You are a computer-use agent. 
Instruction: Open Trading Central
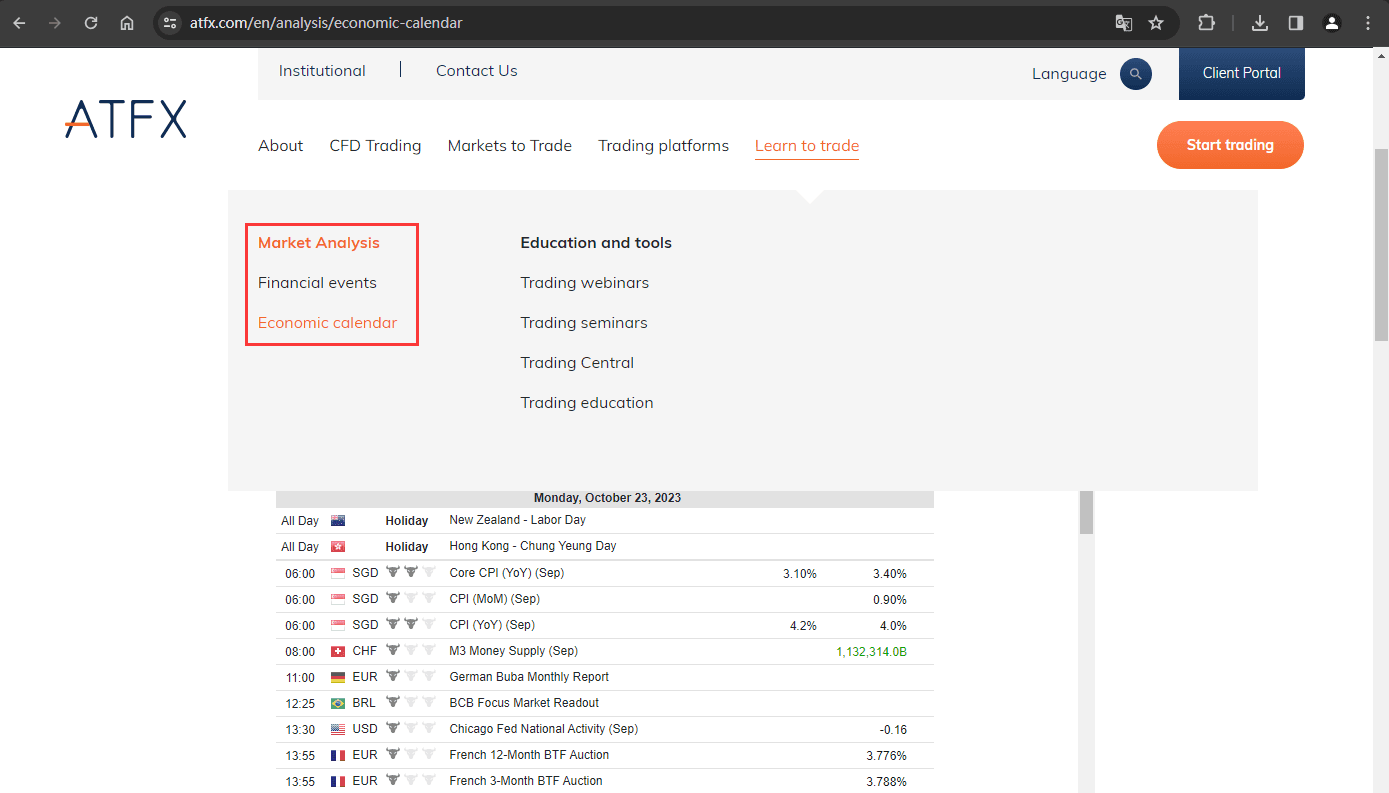coord(577,363)
